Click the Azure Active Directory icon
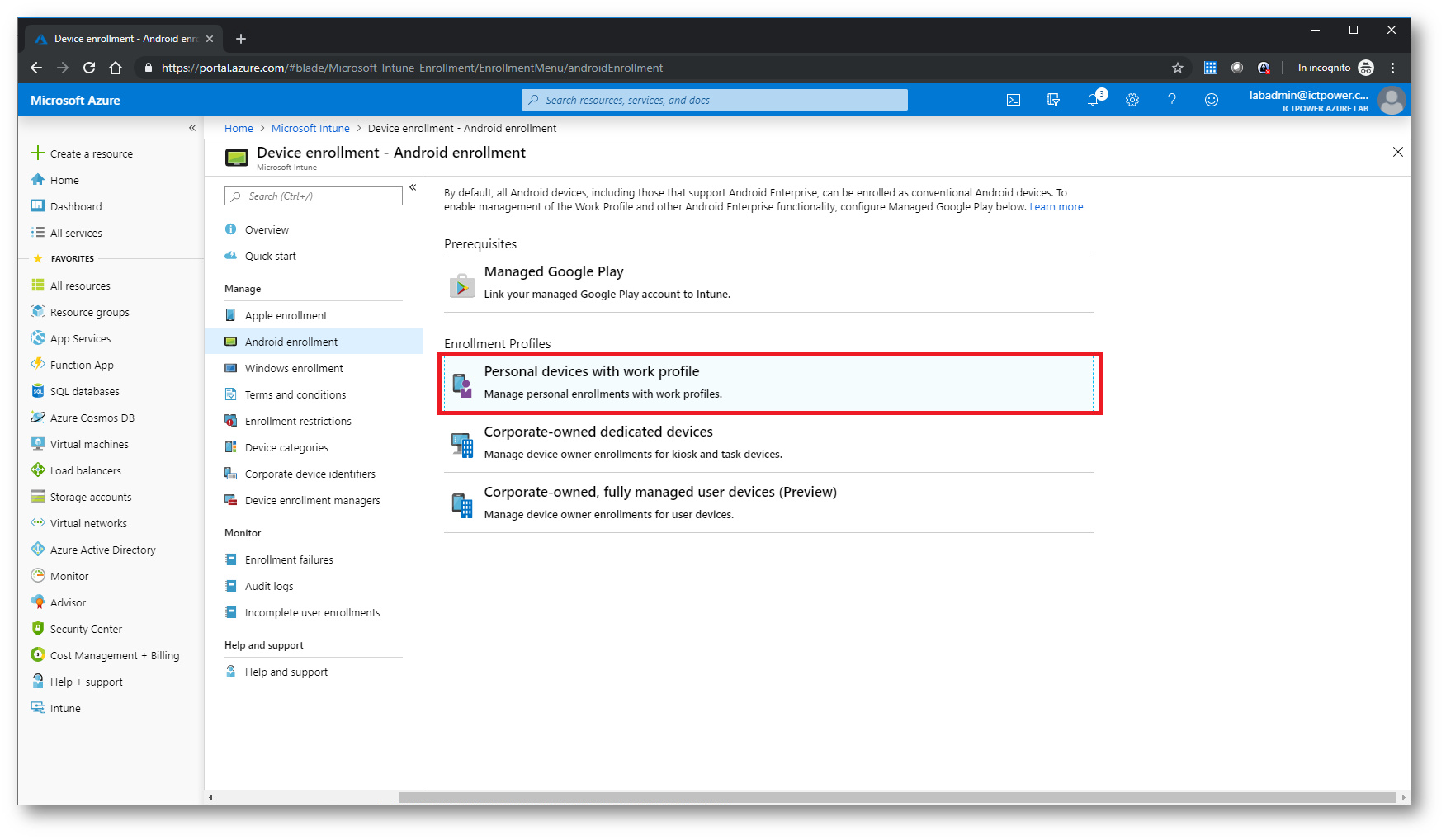1446x840 pixels. click(37, 550)
